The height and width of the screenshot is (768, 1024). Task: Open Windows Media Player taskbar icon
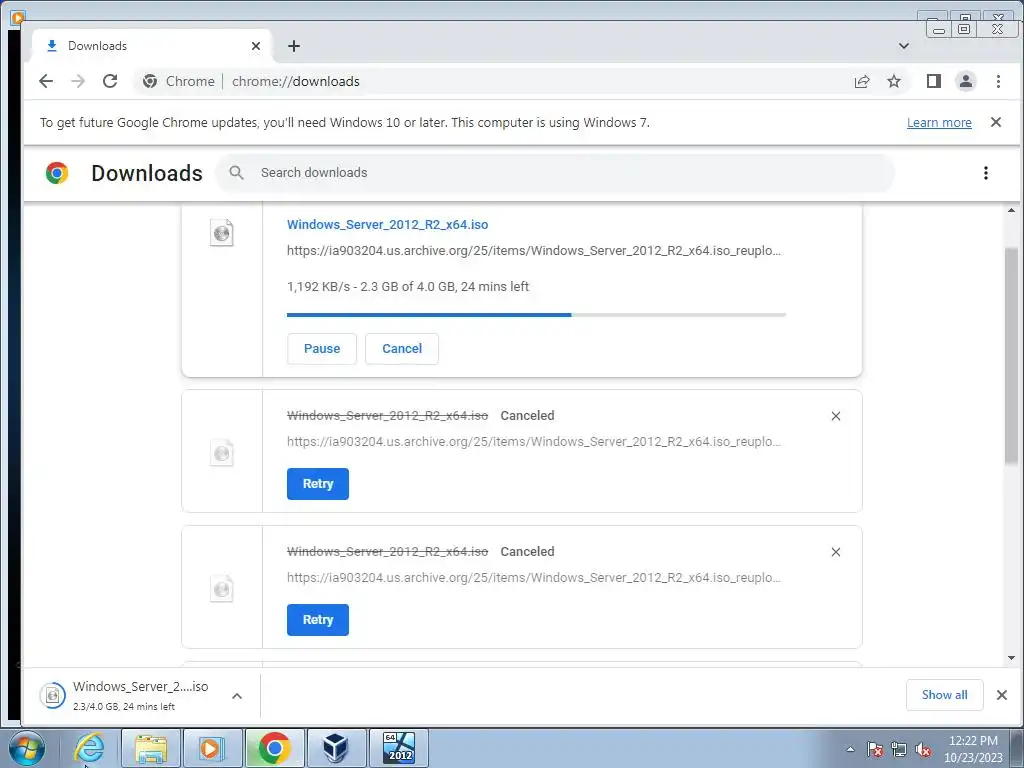pyautogui.click(x=212, y=748)
